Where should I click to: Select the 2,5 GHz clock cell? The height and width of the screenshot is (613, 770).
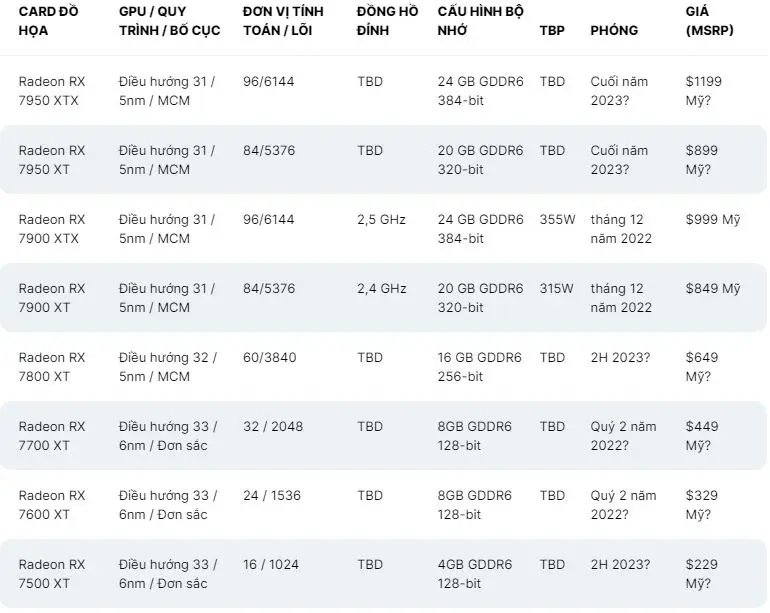pyautogui.click(x=381, y=220)
